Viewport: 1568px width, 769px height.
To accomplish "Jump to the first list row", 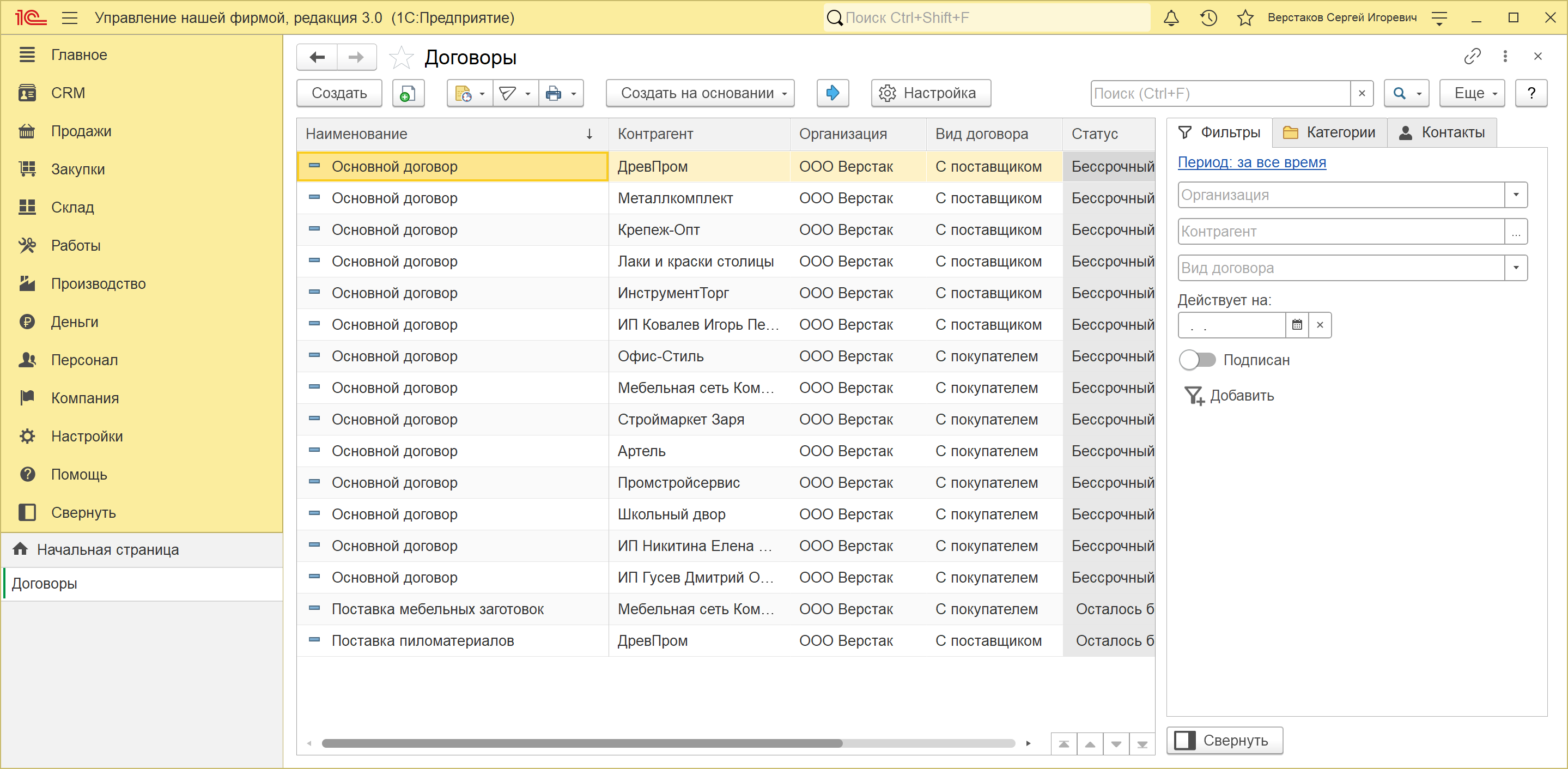I will [x=1064, y=744].
